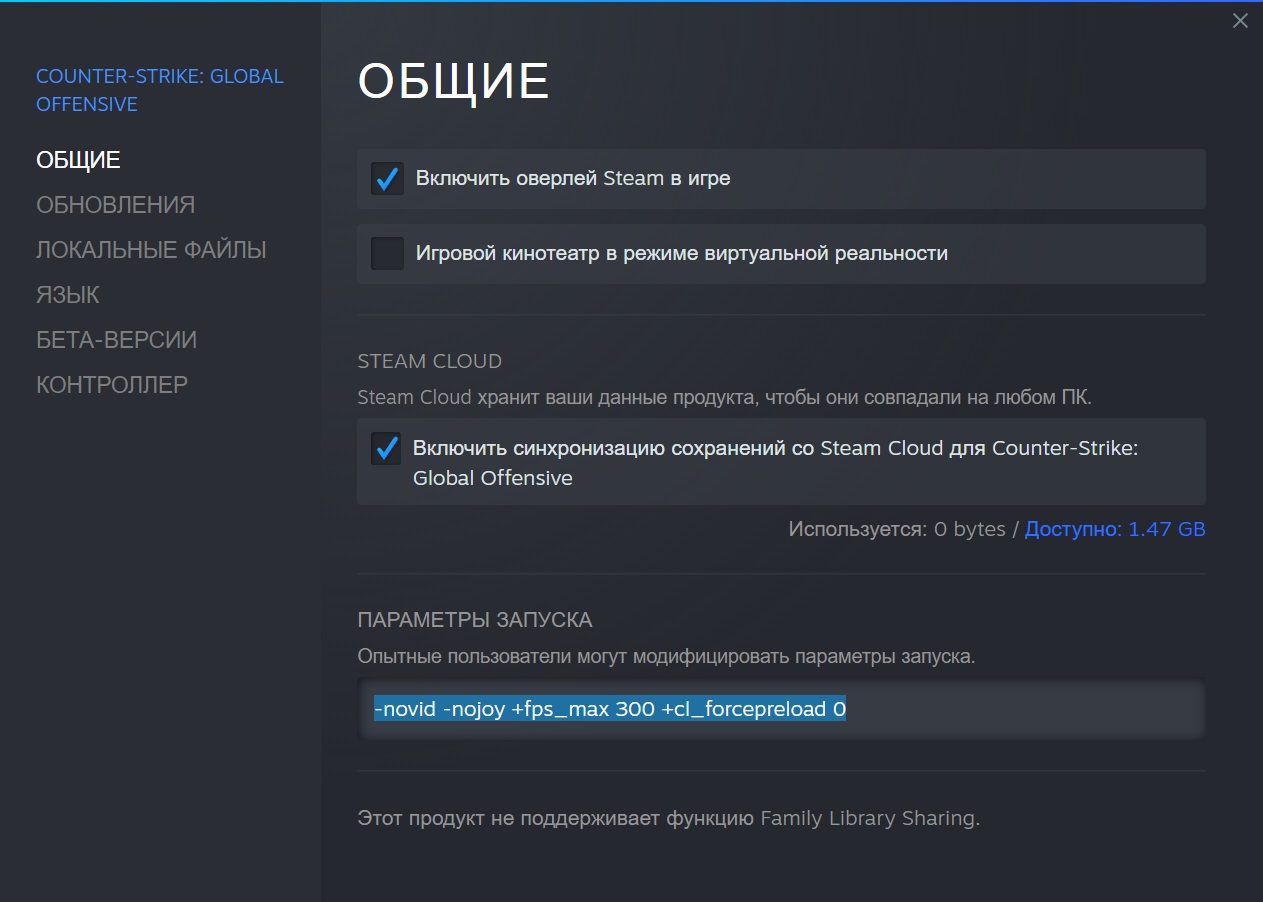Open the ЛОКАЛЬНЫЕ ФАЙЛЫ section
This screenshot has height=902, width=1263.
tap(151, 250)
